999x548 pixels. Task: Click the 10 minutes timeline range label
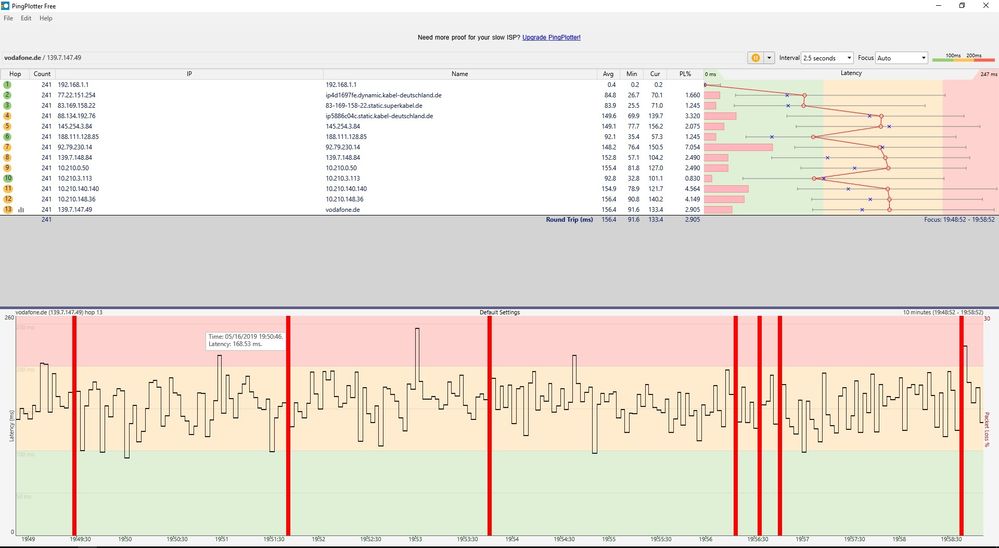coord(943,313)
